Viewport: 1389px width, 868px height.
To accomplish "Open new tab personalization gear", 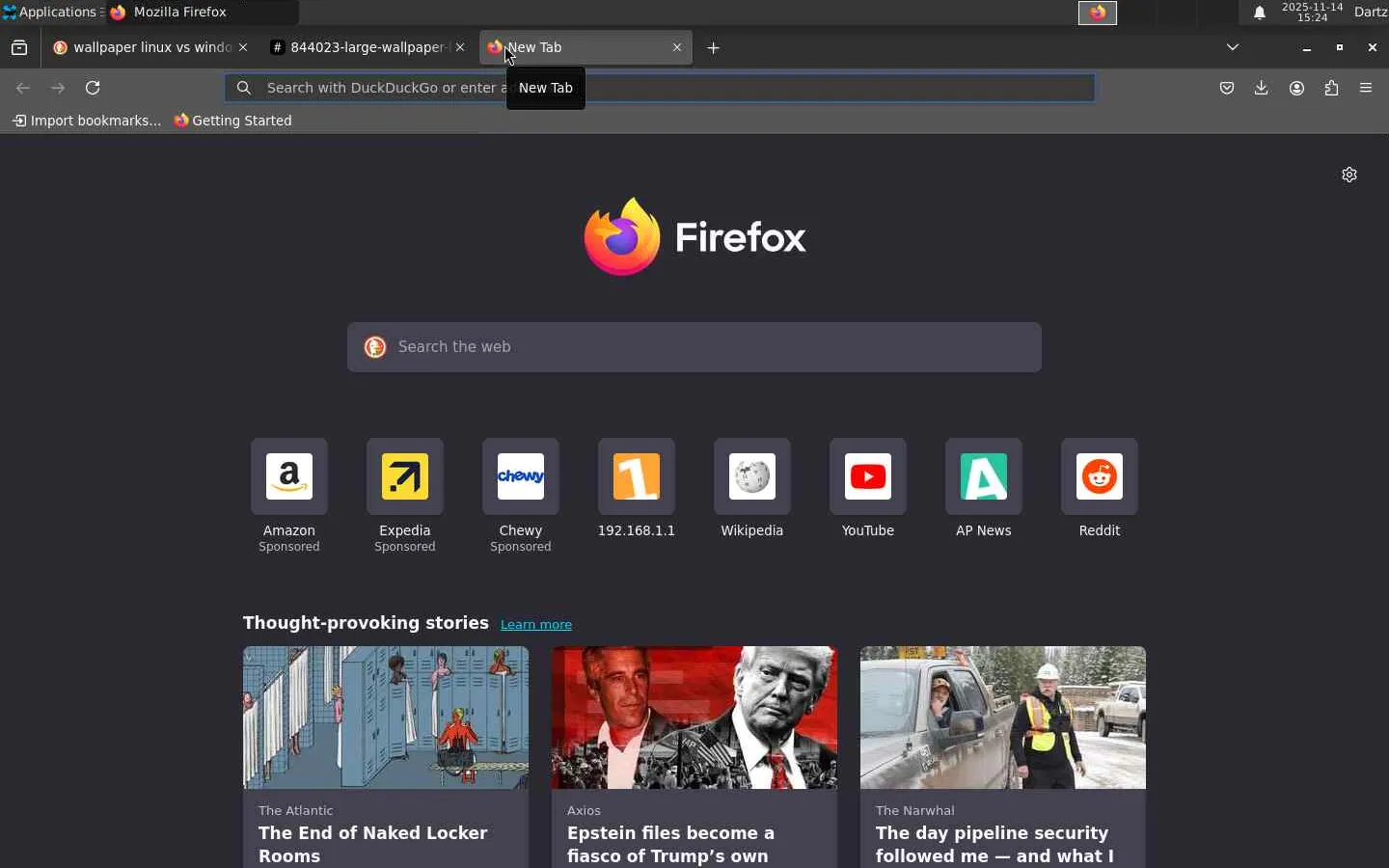I will [1349, 175].
